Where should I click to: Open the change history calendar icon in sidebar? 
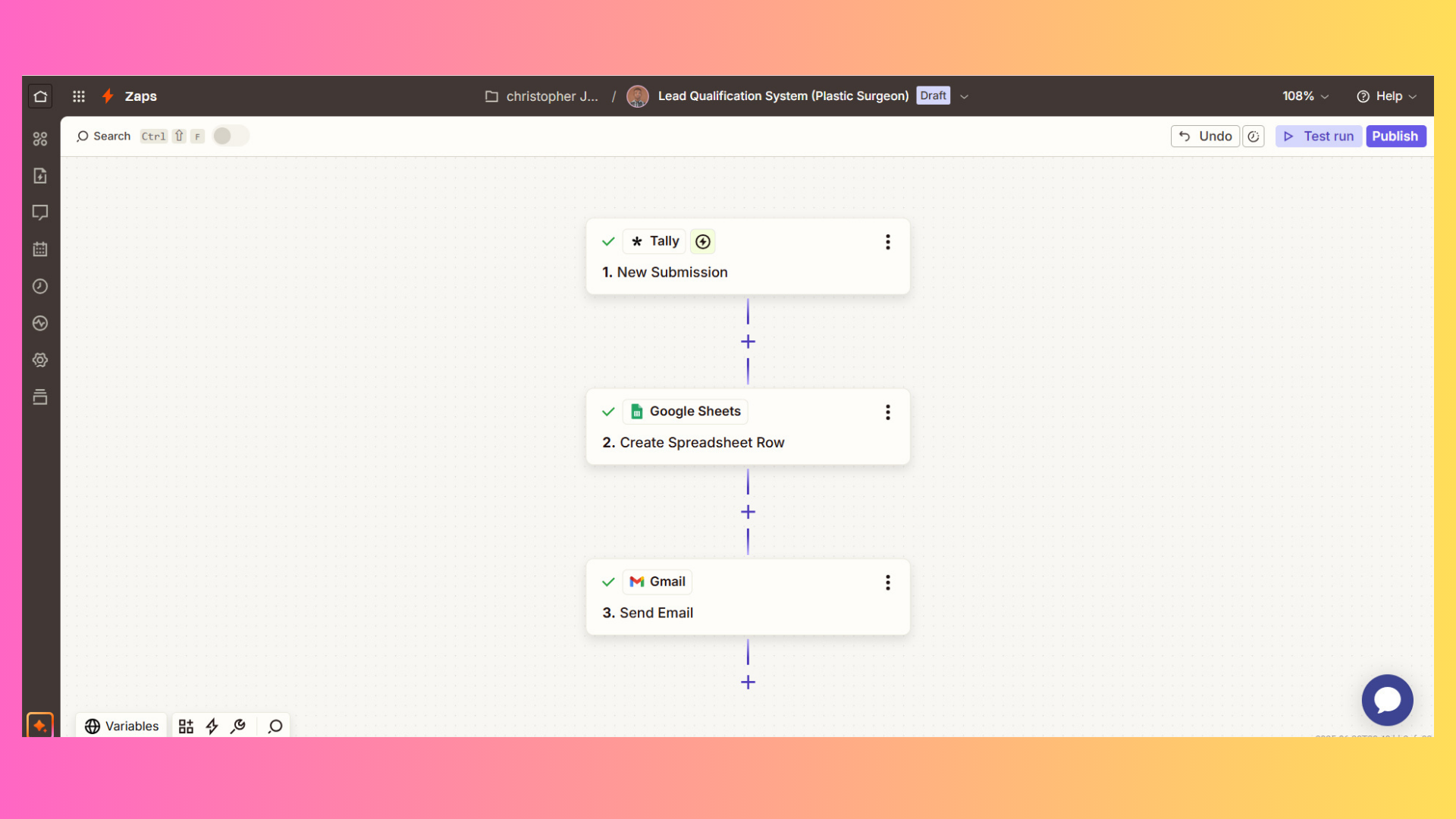pyautogui.click(x=40, y=249)
